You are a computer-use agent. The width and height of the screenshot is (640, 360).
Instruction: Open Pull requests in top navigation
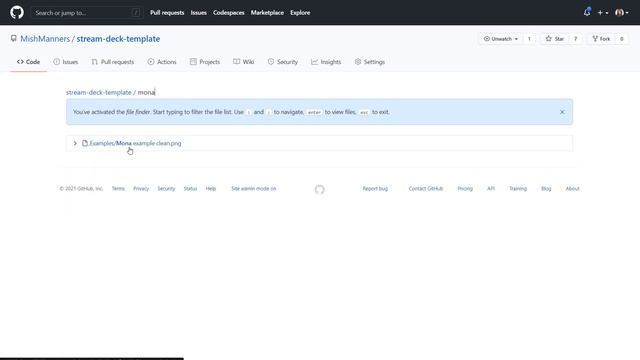[167, 13]
